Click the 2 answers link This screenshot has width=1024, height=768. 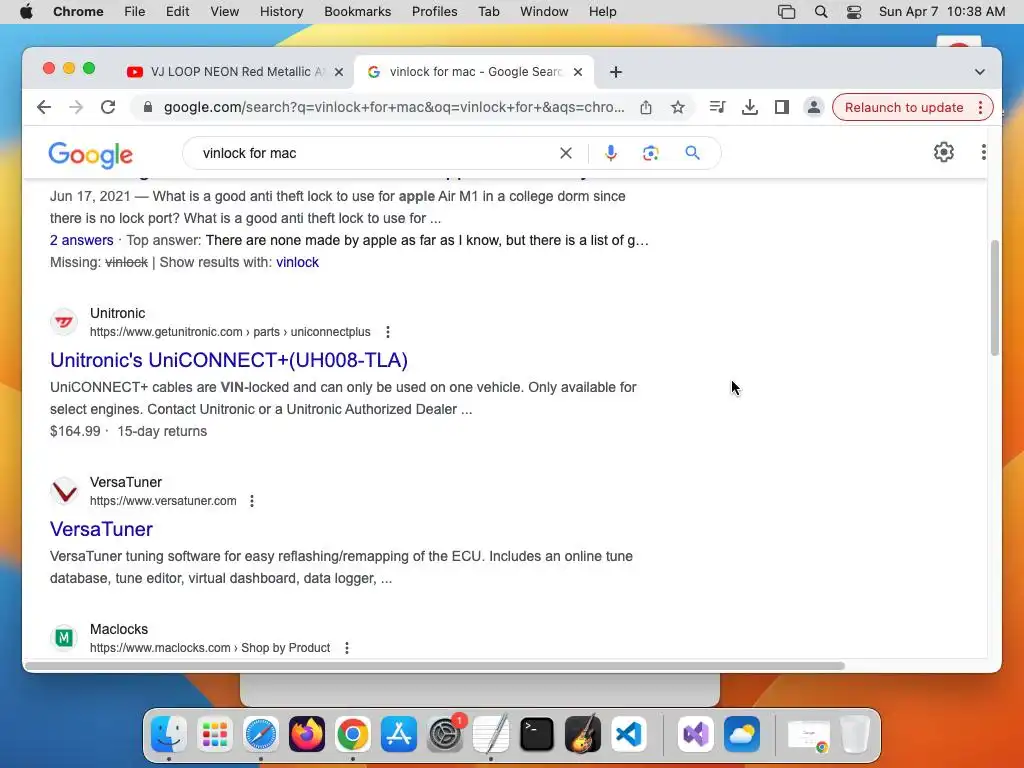(82, 240)
